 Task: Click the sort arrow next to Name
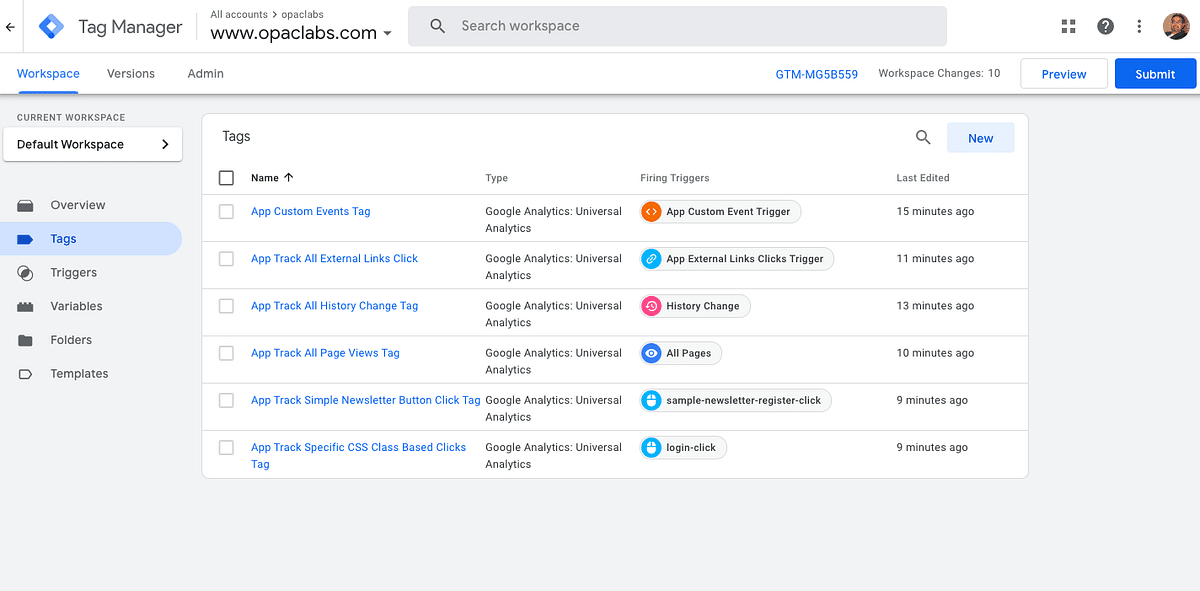click(x=289, y=177)
